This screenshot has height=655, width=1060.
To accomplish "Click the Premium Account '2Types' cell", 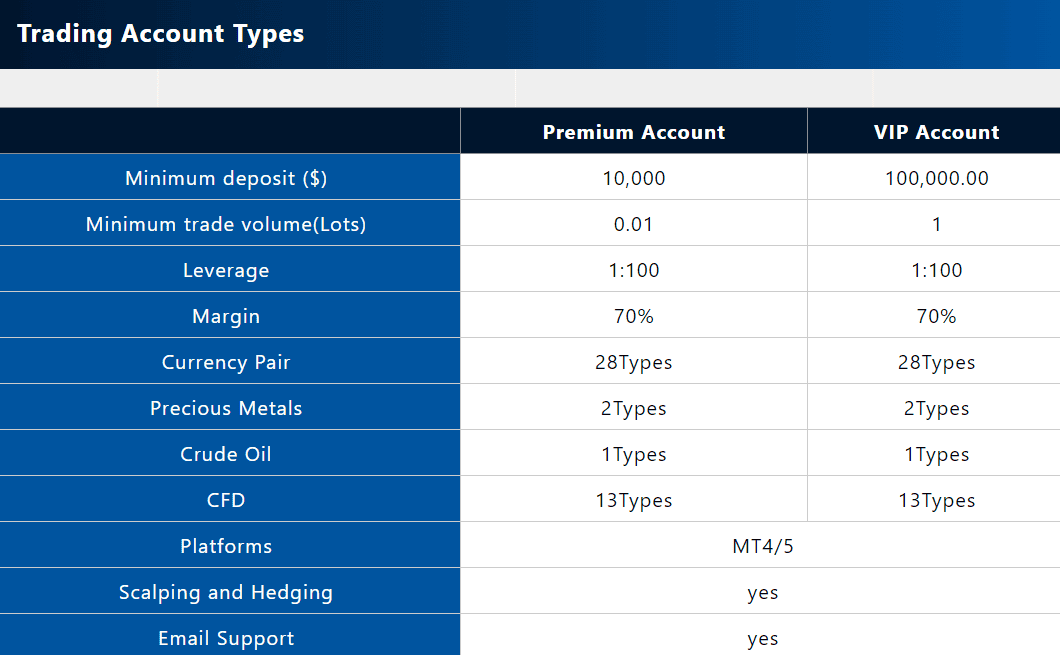I will (633, 409).
